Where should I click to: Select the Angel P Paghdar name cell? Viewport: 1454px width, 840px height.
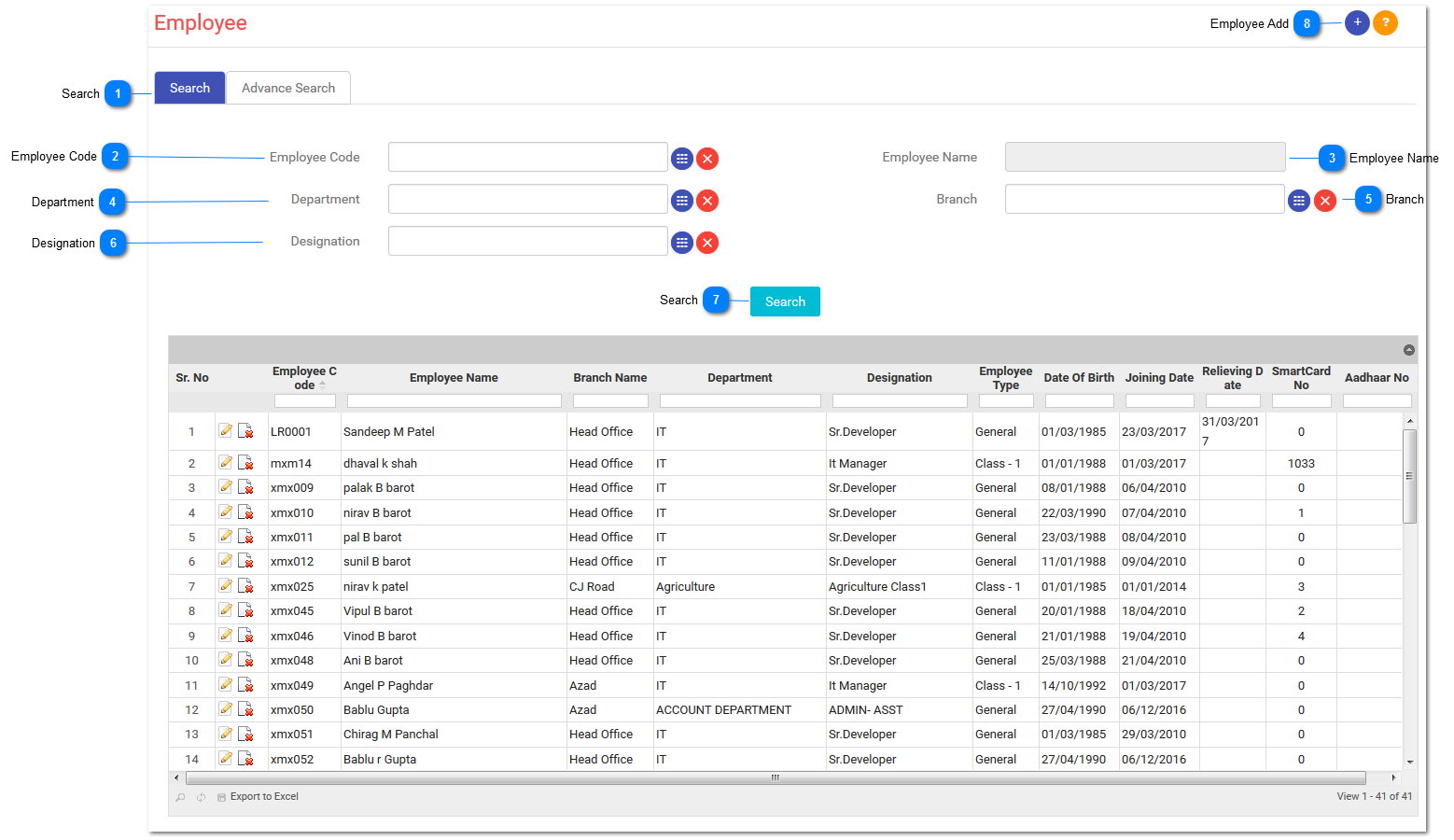454,686
